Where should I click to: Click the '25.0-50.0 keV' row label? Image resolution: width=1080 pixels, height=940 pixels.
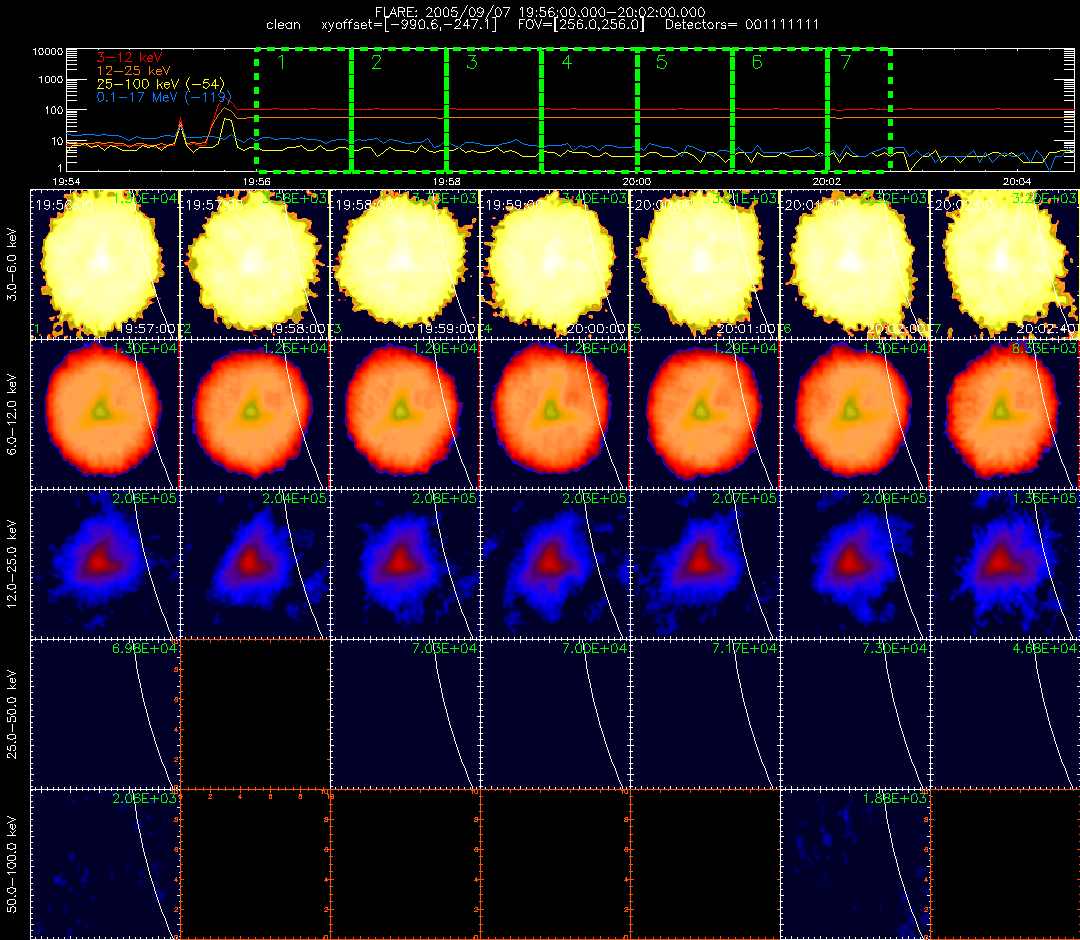pyautogui.click(x=12, y=714)
